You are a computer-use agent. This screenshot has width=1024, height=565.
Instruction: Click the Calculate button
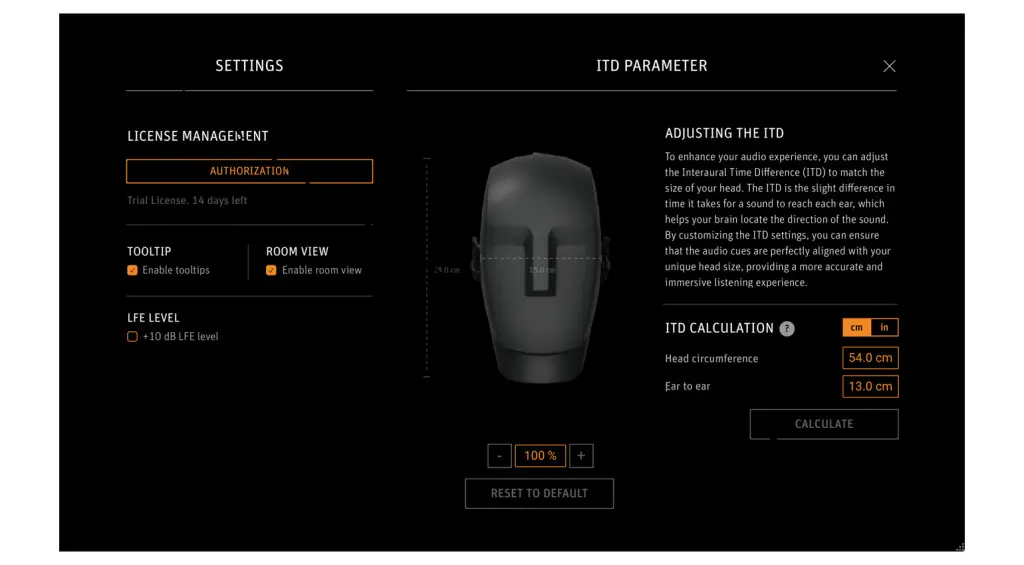pos(824,424)
